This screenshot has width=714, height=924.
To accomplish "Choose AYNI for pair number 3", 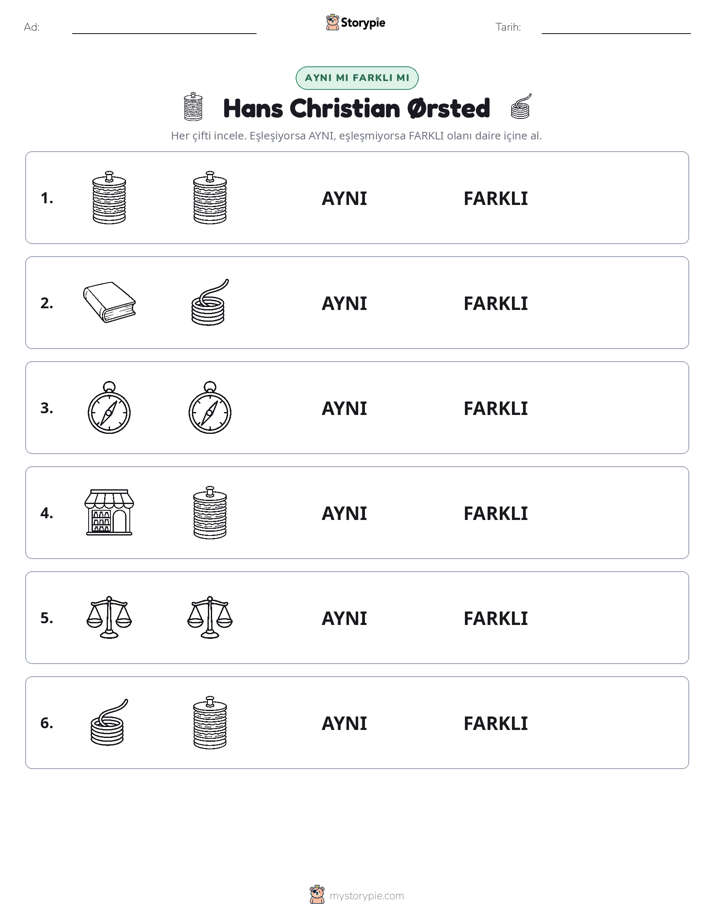I will [x=344, y=408].
